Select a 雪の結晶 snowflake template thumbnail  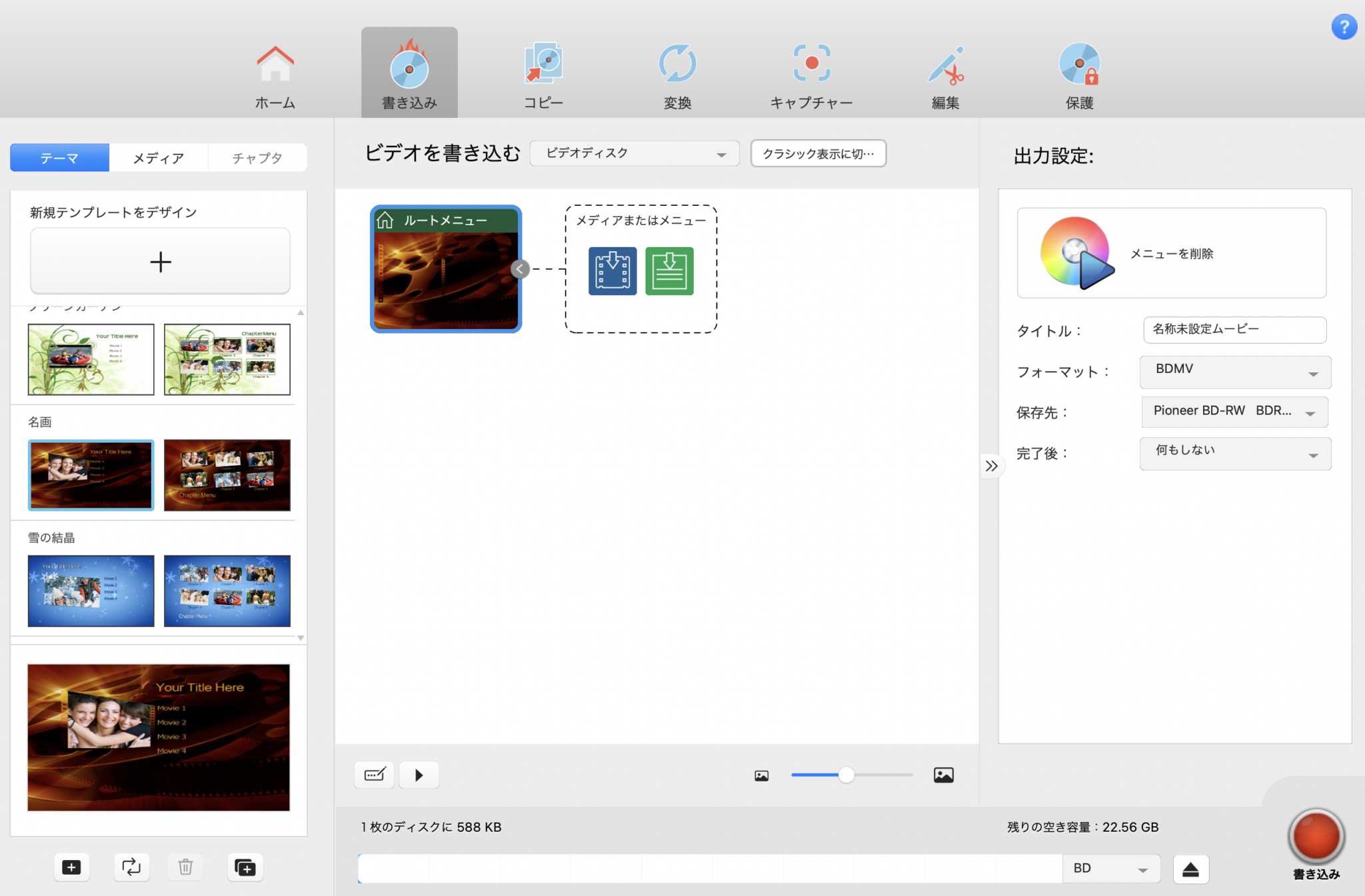[91, 591]
